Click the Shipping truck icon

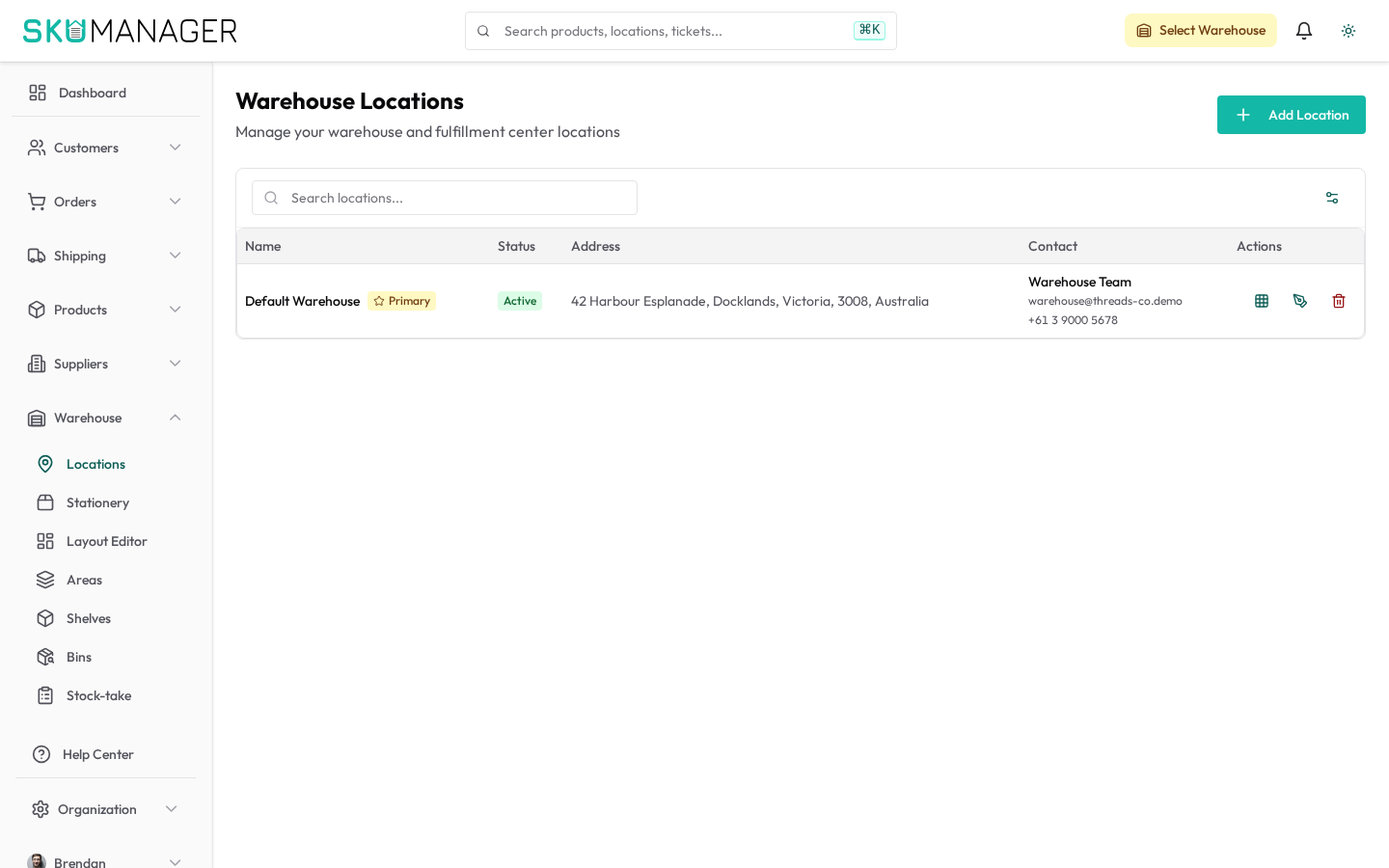37,256
